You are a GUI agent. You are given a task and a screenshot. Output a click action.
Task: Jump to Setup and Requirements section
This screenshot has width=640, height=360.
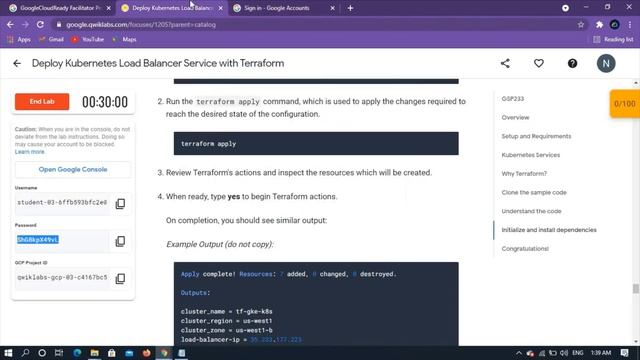point(536,136)
